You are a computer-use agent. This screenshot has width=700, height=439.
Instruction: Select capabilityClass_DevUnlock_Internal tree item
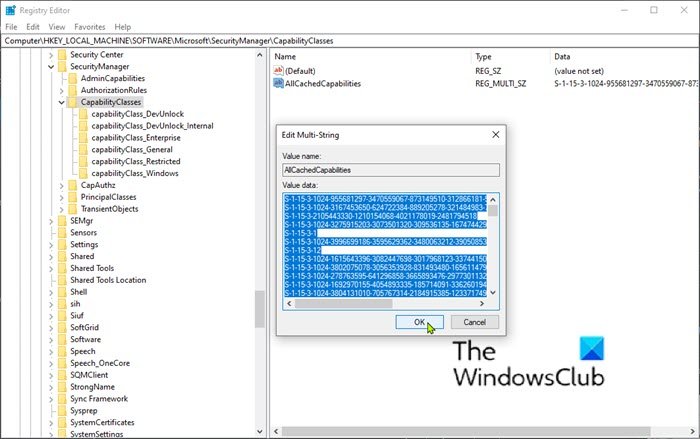152,126
